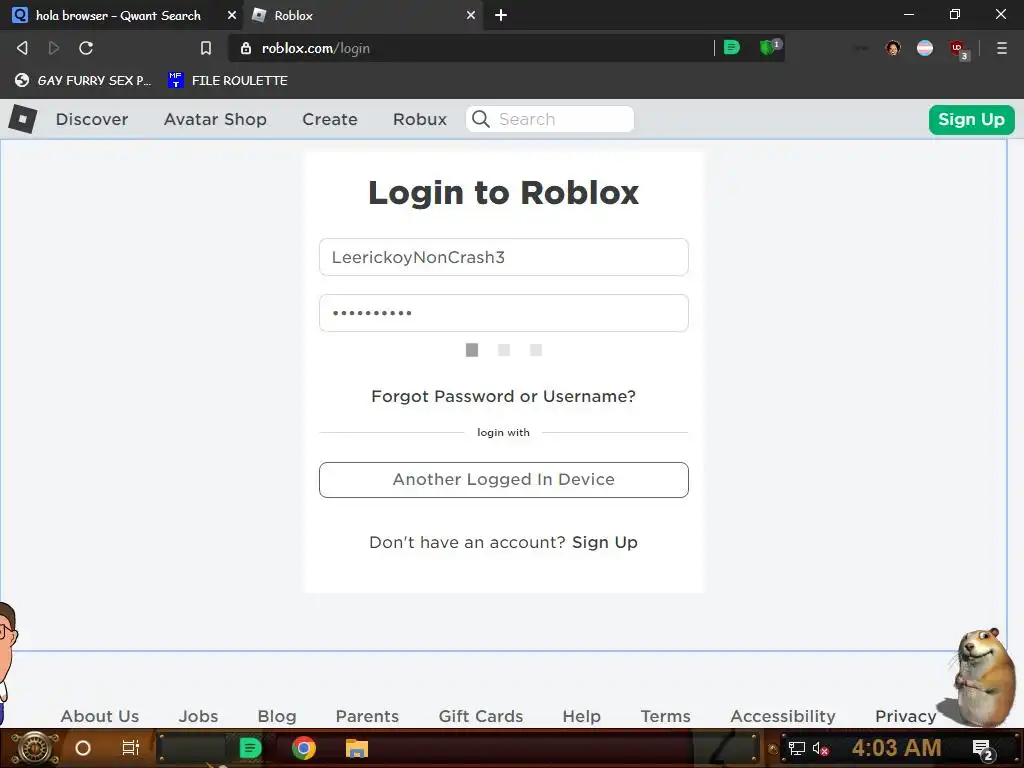Open Gift Cards footer link
This screenshot has width=1024, height=768.
click(481, 716)
